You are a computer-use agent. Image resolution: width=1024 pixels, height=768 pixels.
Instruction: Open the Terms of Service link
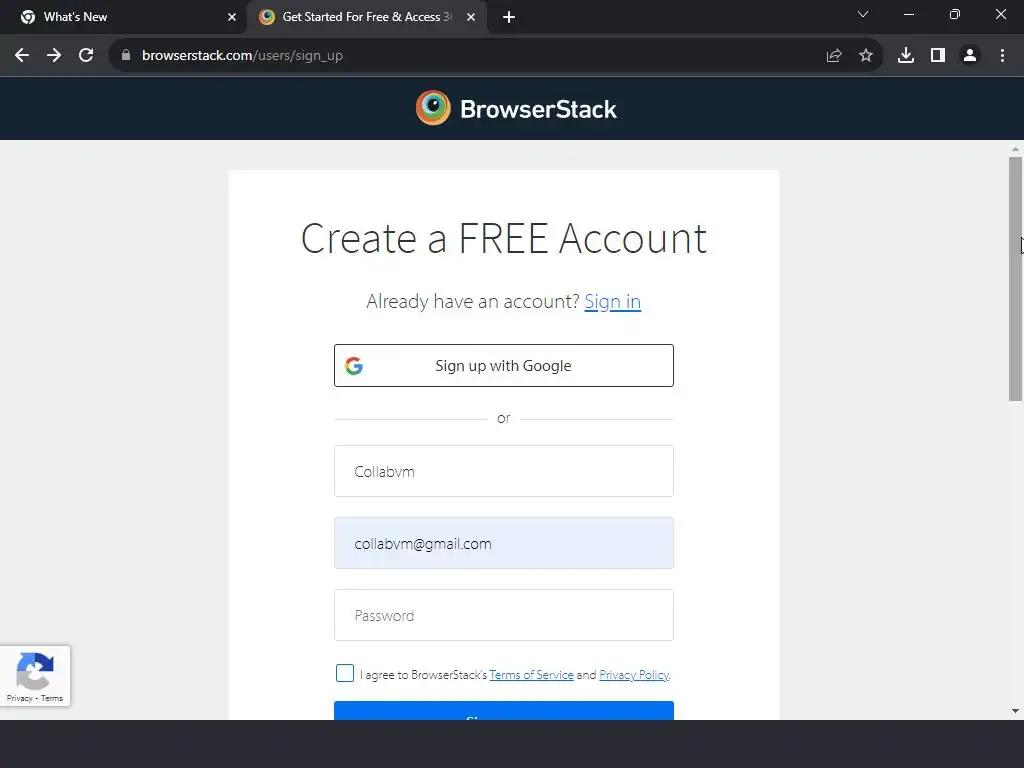[x=531, y=675]
